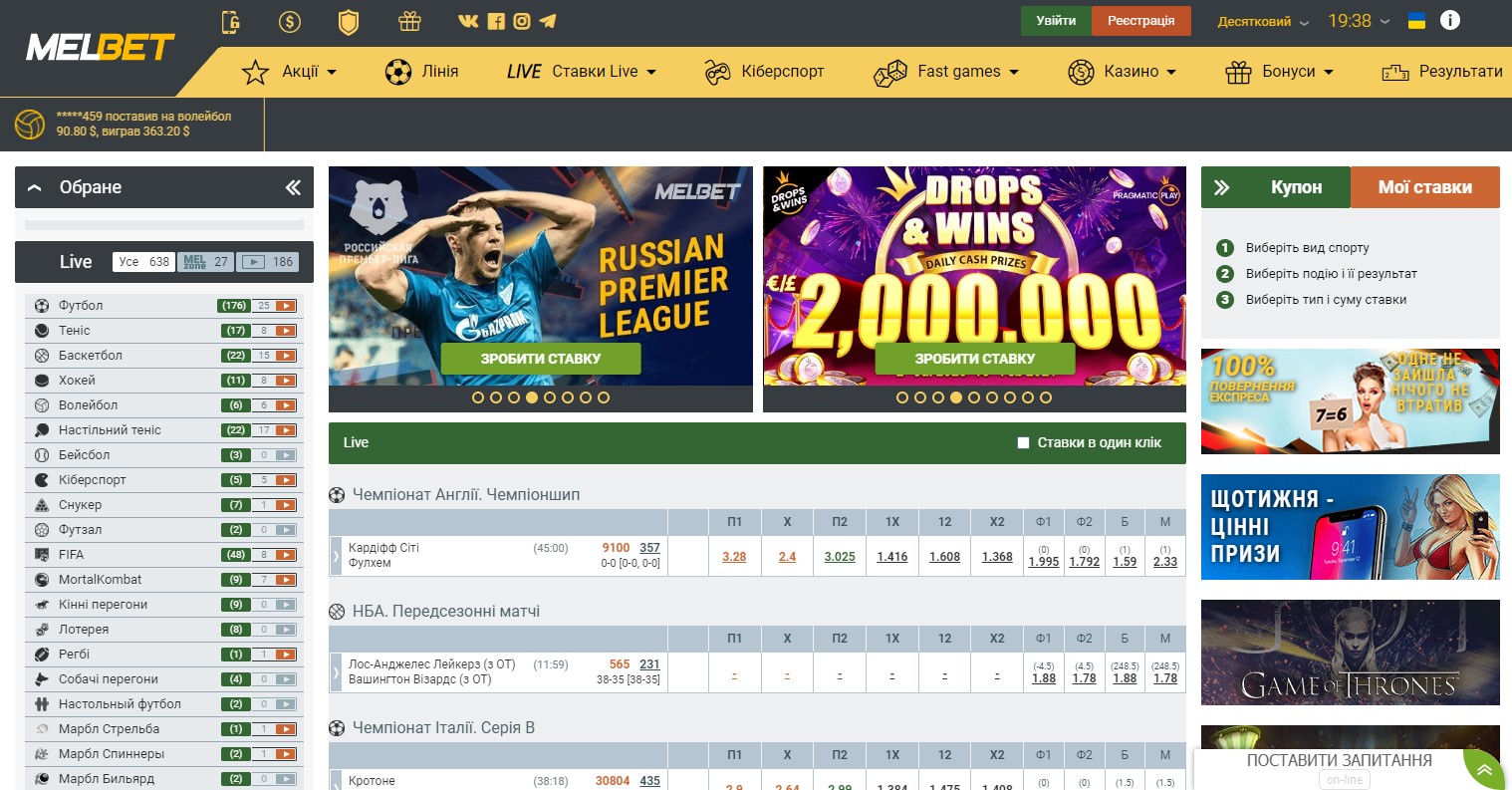Open Десятковий odds format dropdown
Screen dimensions: 1512x790
click(x=1263, y=21)
